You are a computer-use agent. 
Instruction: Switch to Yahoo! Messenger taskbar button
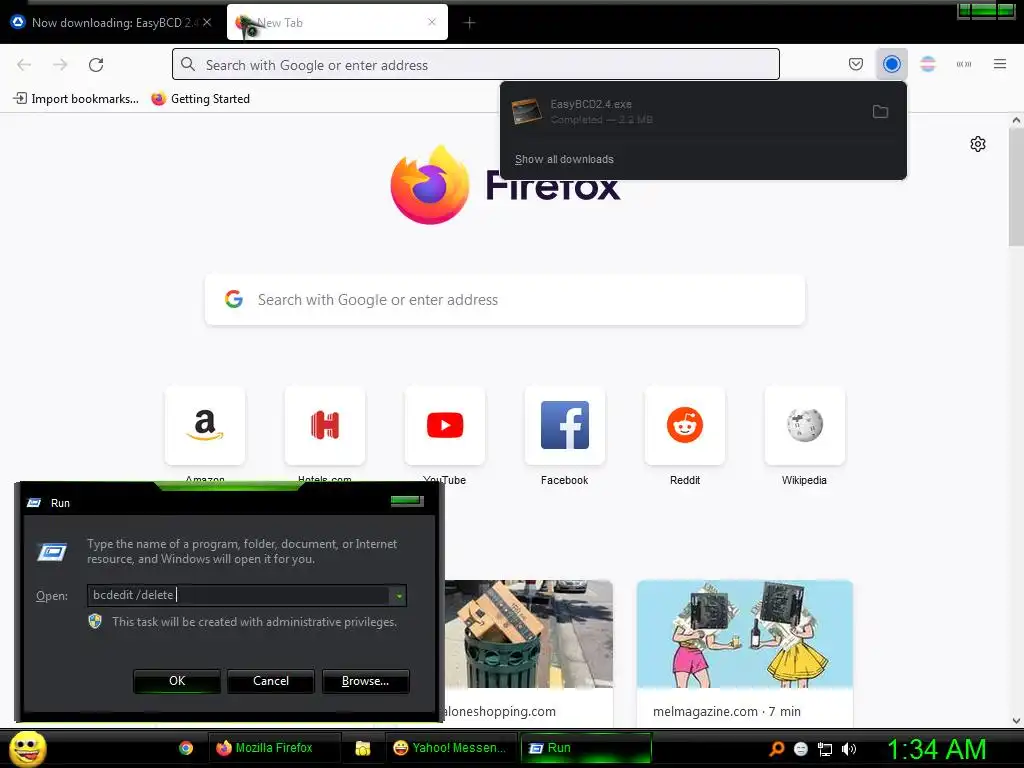click(x=451, y=748)
